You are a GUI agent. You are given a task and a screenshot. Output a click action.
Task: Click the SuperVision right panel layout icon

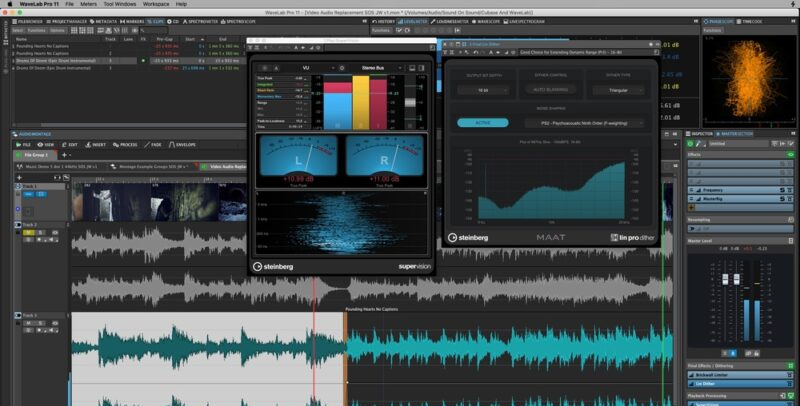[x=421, y=68]
